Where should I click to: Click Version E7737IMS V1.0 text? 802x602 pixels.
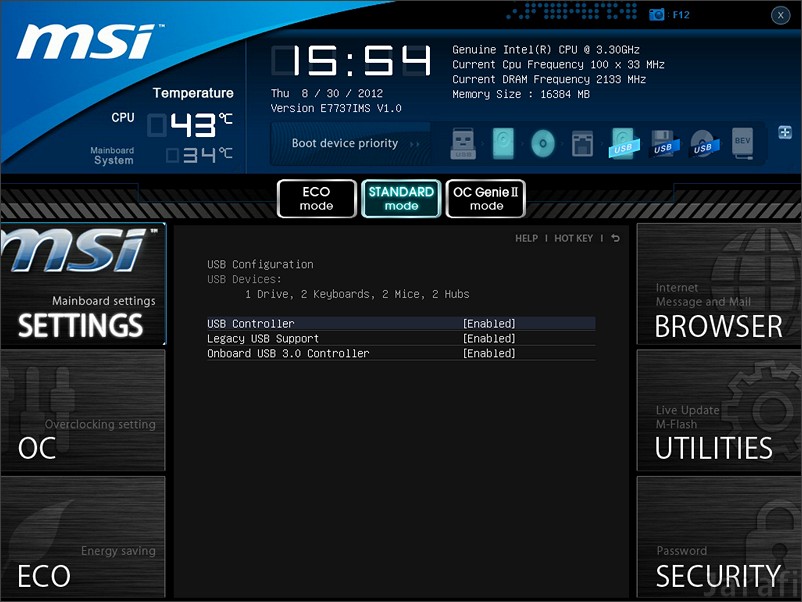point(336,108)
